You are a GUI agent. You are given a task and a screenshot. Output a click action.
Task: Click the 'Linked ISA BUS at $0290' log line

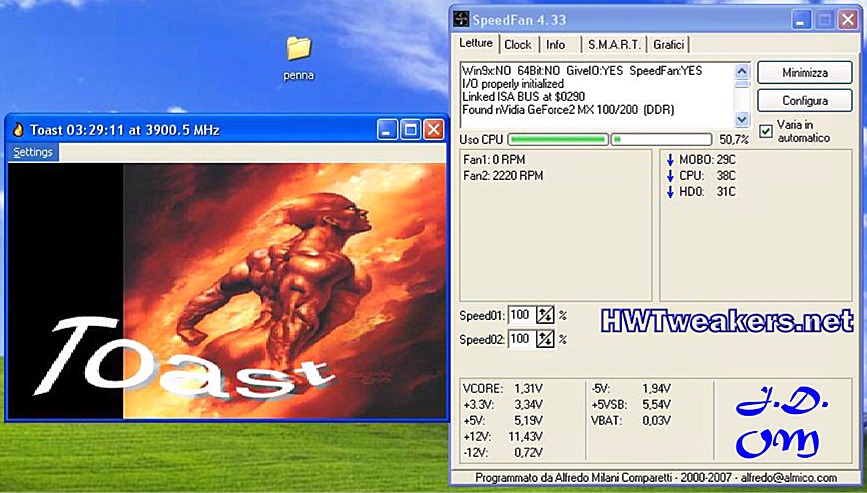[524, 97]
